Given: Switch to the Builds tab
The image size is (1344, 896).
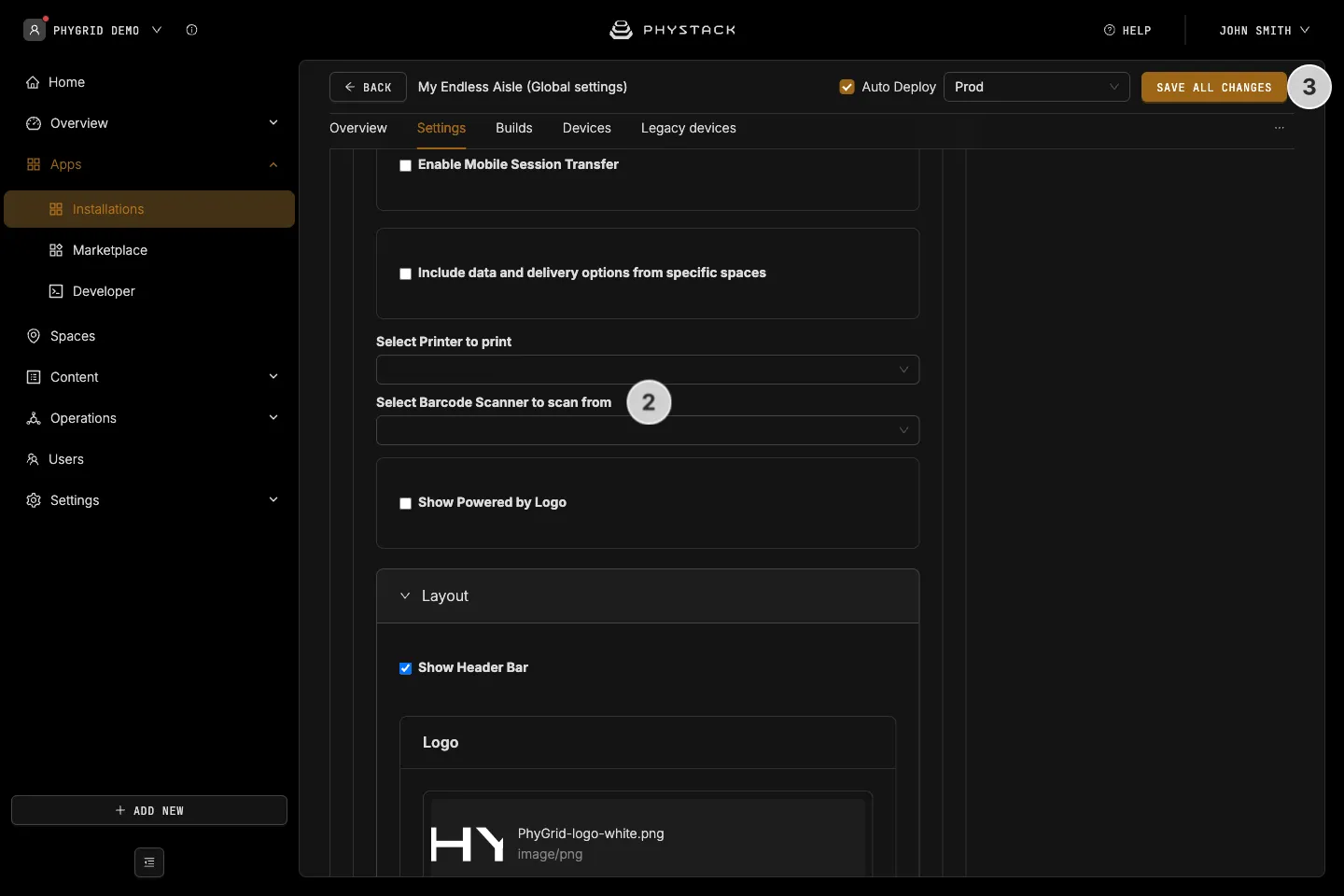Looking at the screenshot, I should coord(514,128).
